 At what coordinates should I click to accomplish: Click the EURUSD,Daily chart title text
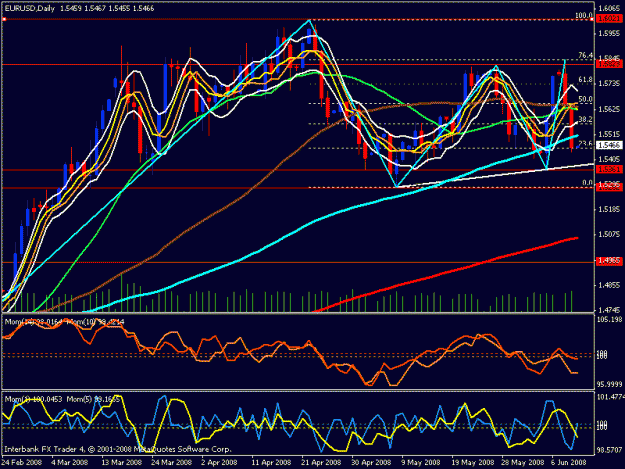31,8
